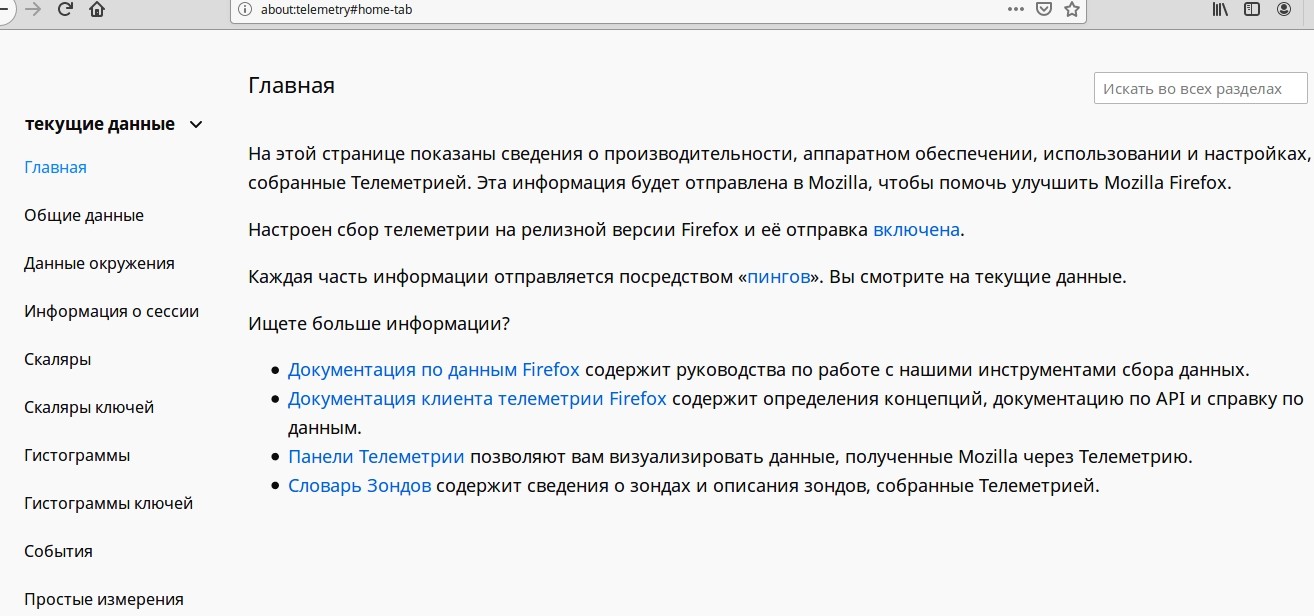Open the "Данные окружения" section
1314x616 pixels.
[x=99, y=263]
